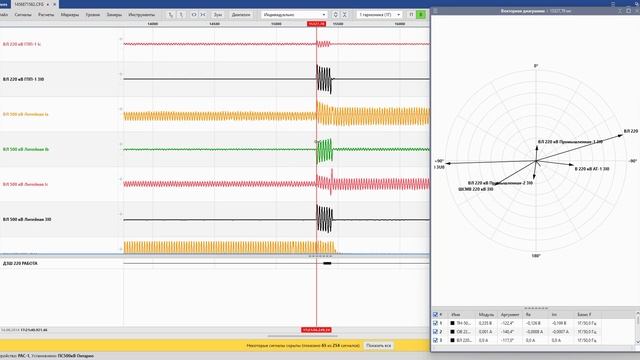Toggle the green highlighted toolbar button
Image resolution: width=640 pixels, height=360 pixels.
coord(421,15)
